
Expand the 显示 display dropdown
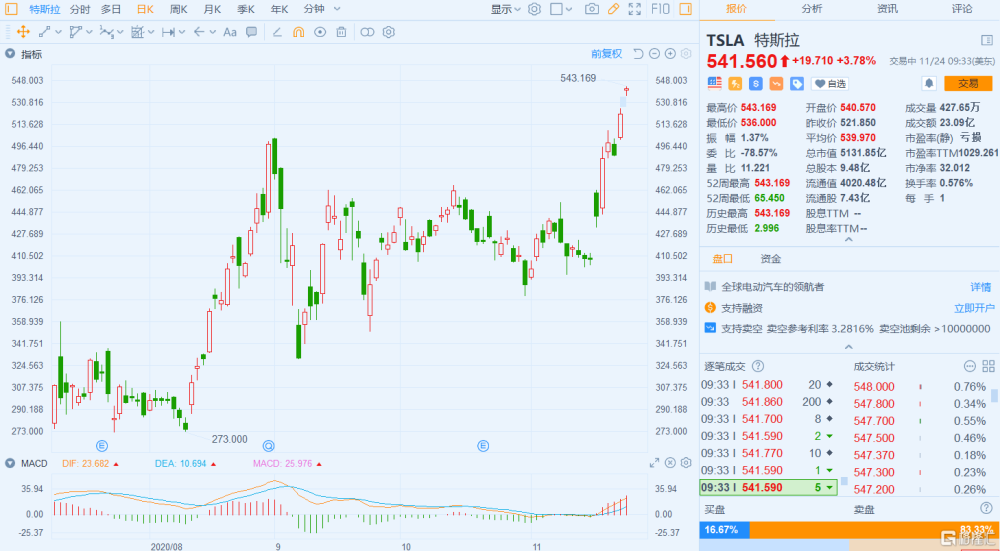(x=506, y=9)
